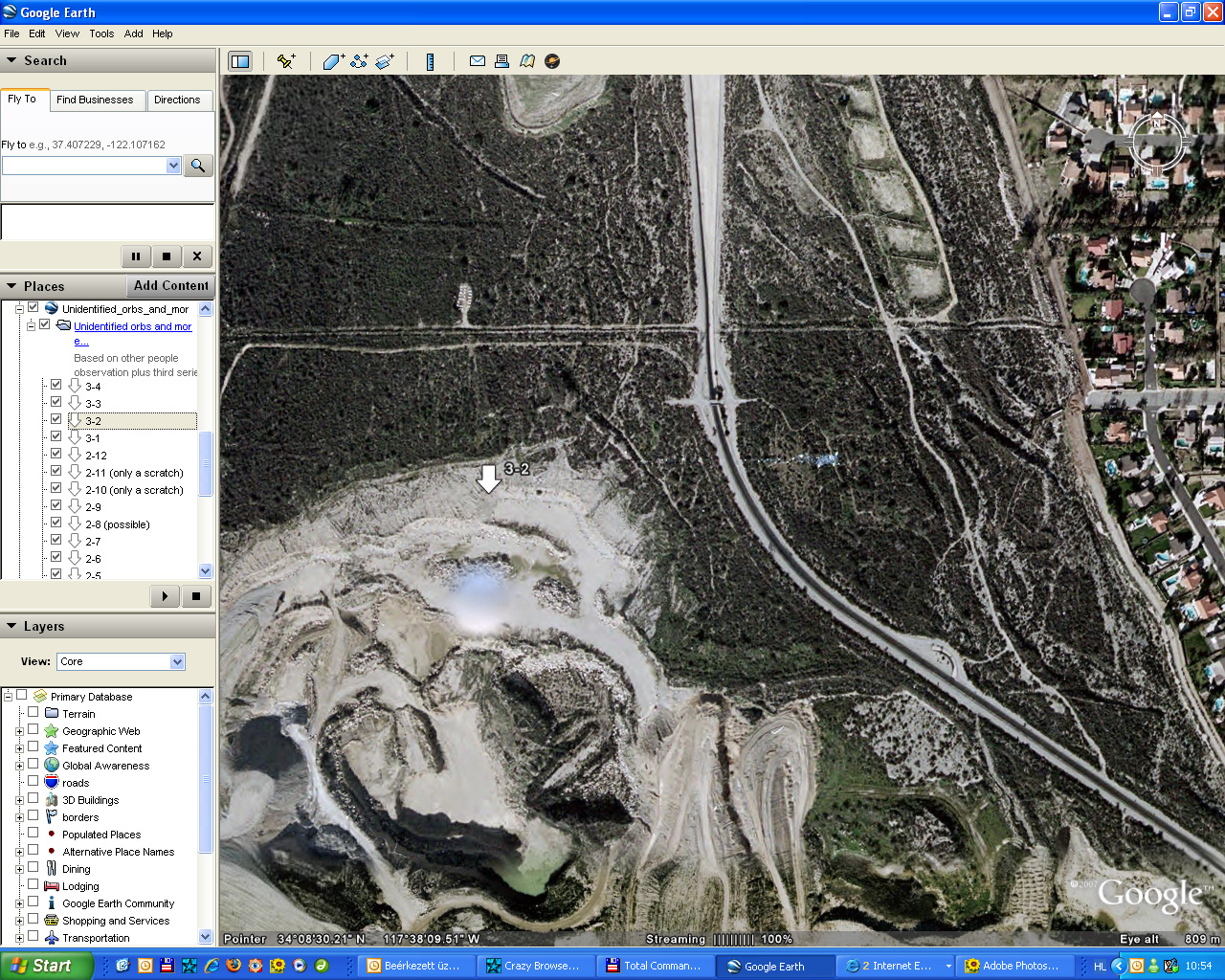Image resolution: width=1225 pixels, height=980 pixels.
Task: Expand the Dining layer node
Action: pos(19,869)
